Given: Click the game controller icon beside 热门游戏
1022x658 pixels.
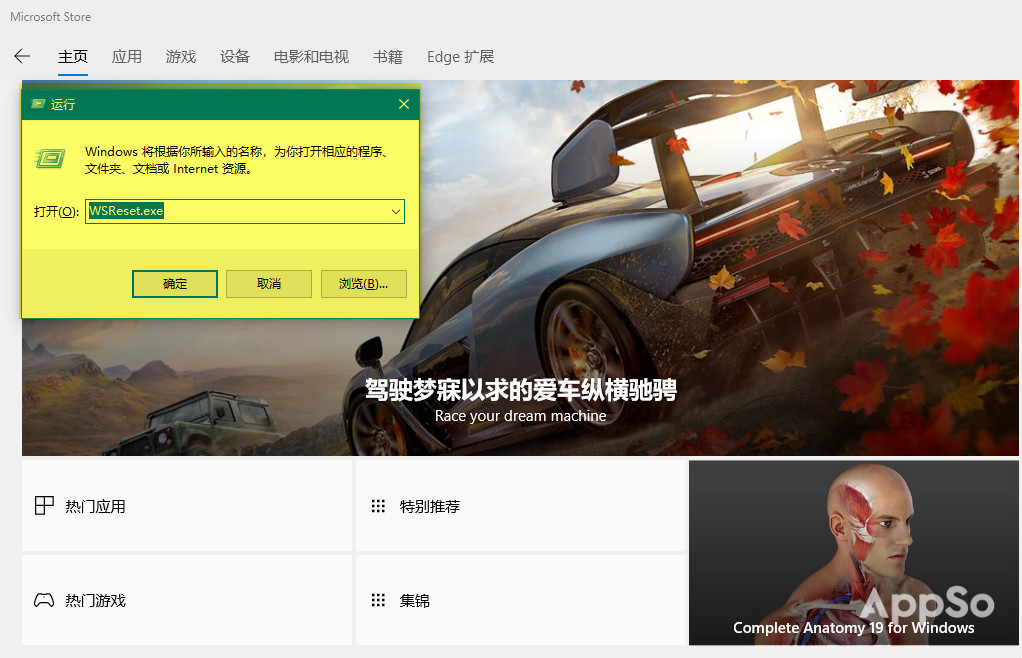Looking at the screenshot, I should pyautogui.click(x=44, y=600).
